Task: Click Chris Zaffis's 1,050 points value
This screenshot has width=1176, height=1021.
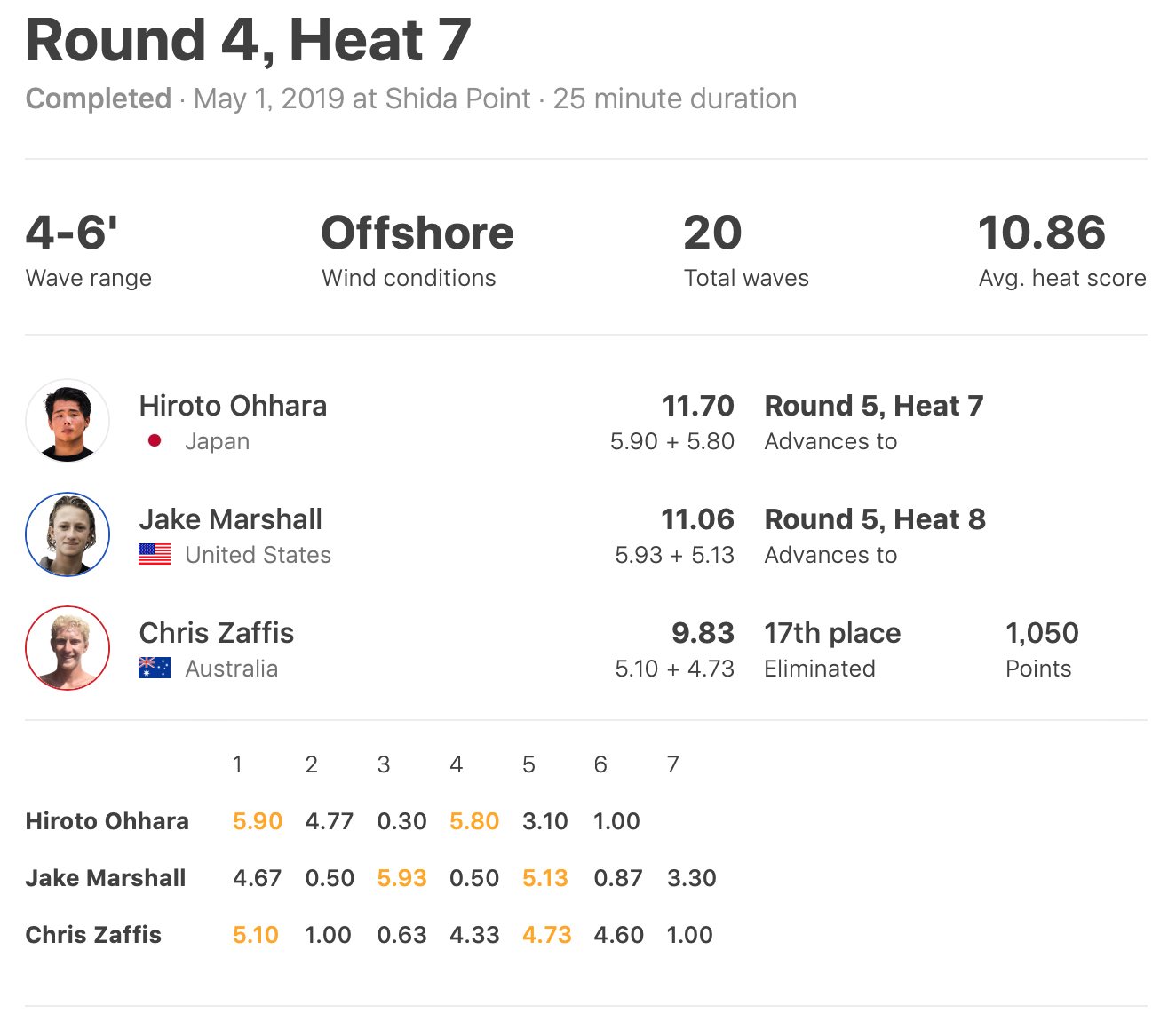Action: [x=1041, y=633]
